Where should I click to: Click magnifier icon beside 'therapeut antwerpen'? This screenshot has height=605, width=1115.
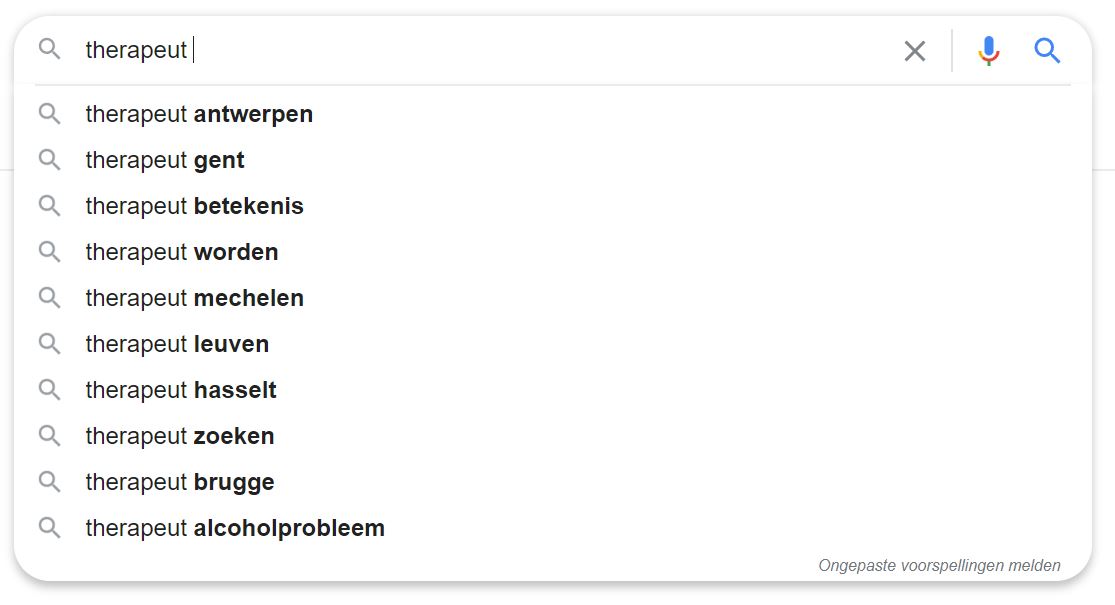[50, 114]
